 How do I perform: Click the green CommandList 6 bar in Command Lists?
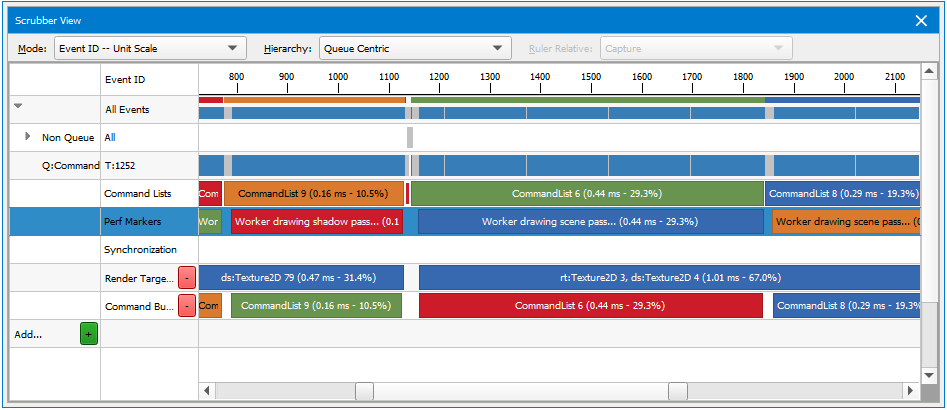[586, 194]
